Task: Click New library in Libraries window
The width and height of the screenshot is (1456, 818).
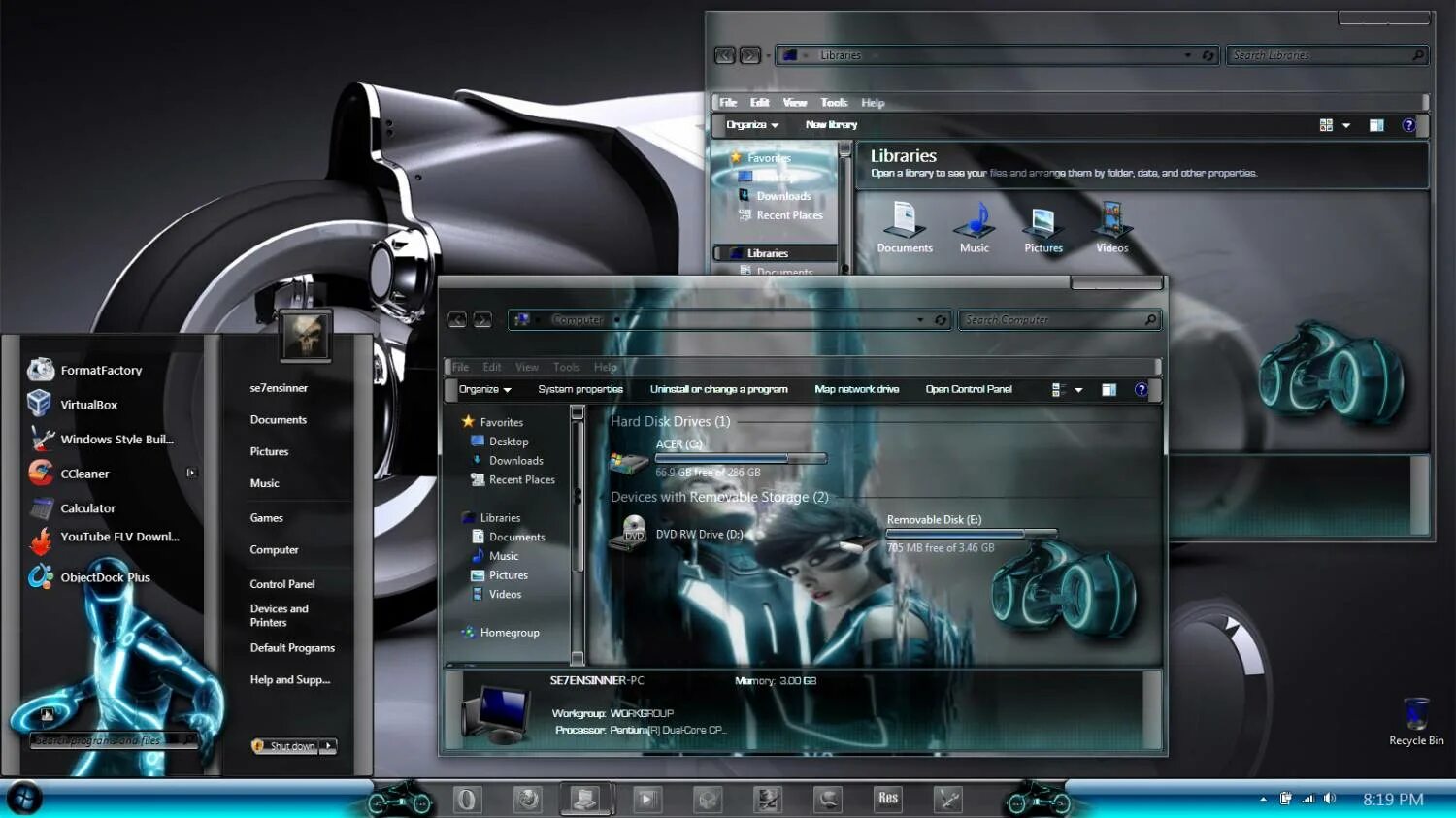Action: (831, 125)
